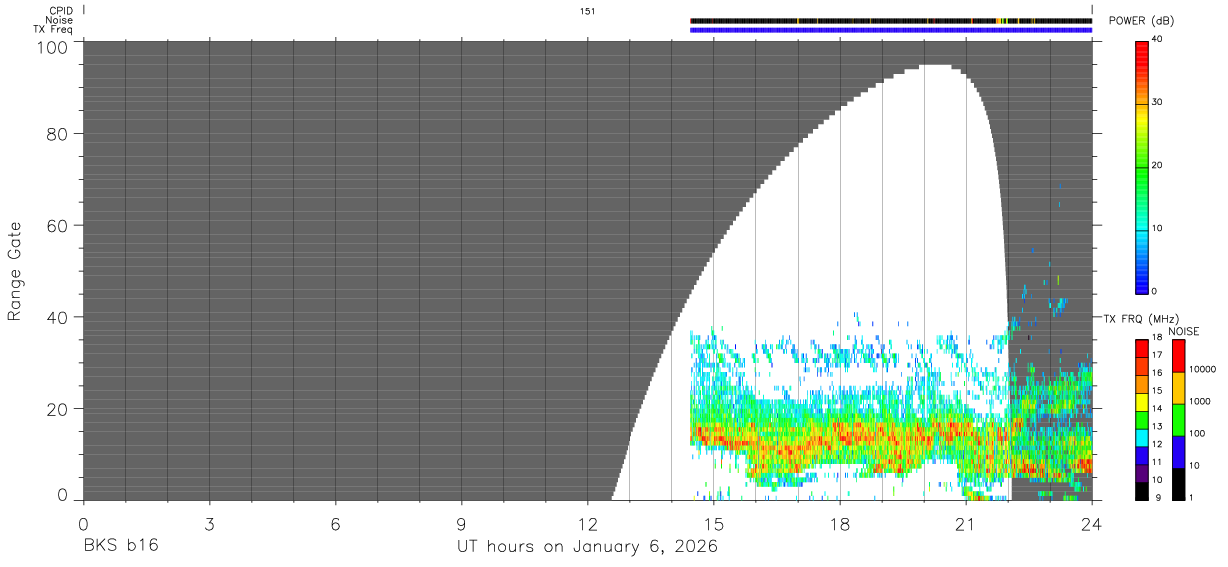Viewport: 1228px width, 567px height.
Task: Click the 40 tick on the Range Gate axis
Action: tap(59, 318)
